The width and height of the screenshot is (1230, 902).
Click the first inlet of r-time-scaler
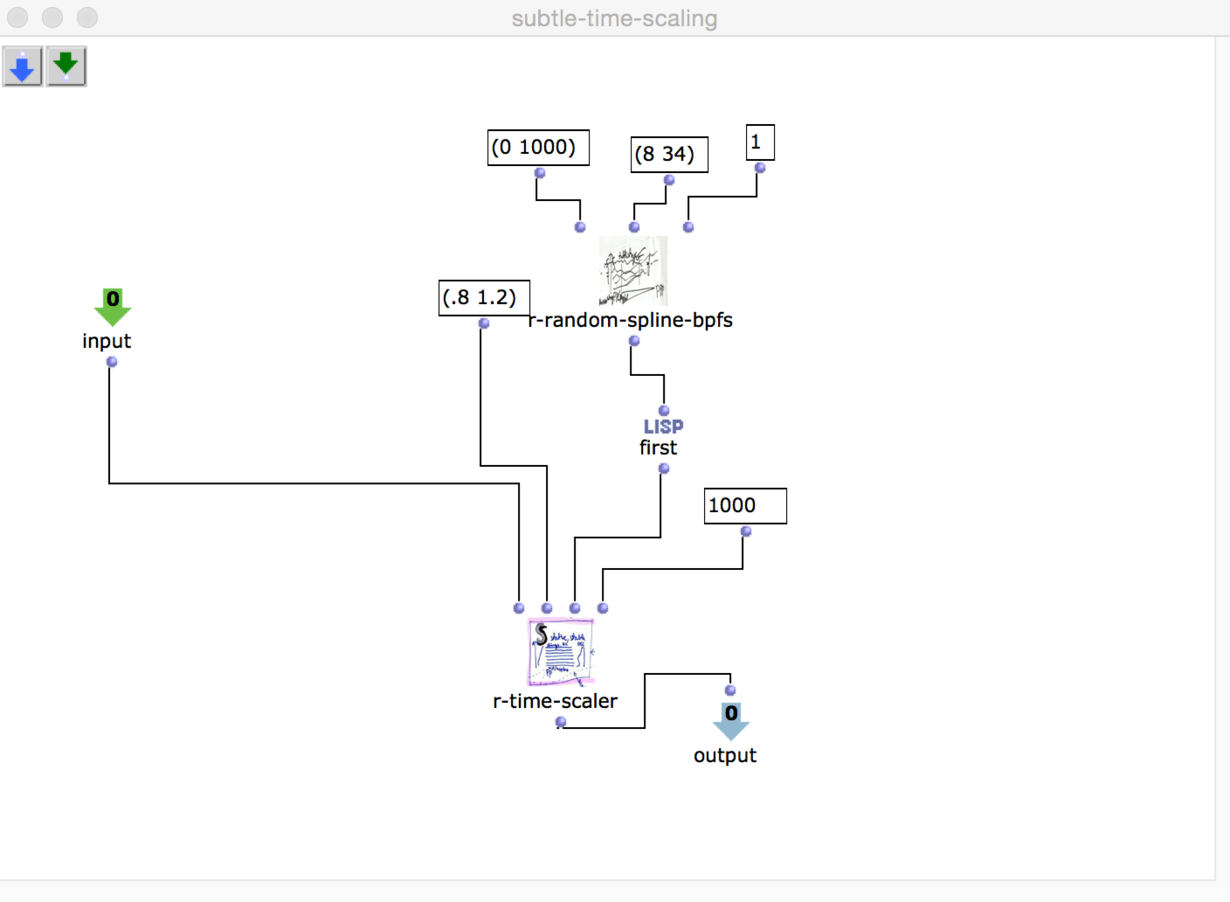pos(519,608)
